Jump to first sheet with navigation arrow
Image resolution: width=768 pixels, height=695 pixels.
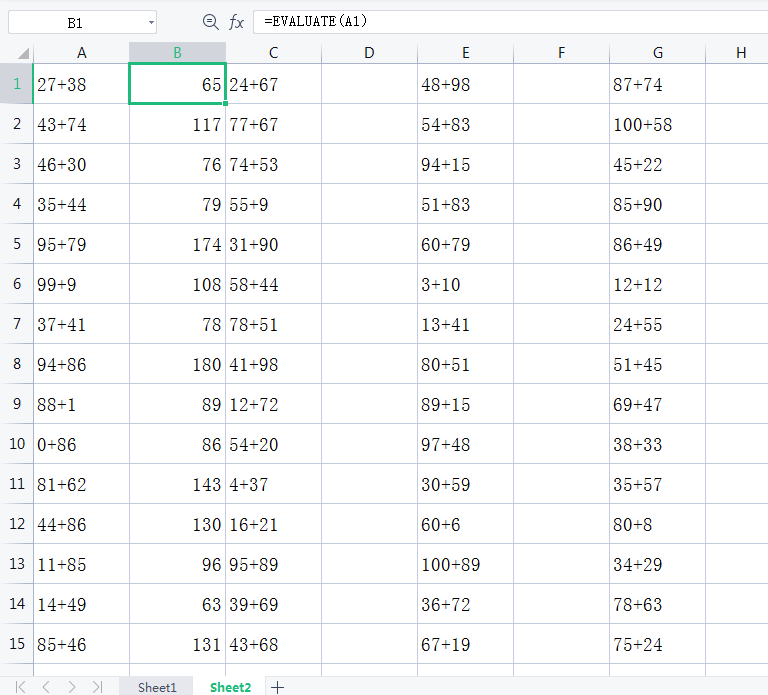pos(21,687)
